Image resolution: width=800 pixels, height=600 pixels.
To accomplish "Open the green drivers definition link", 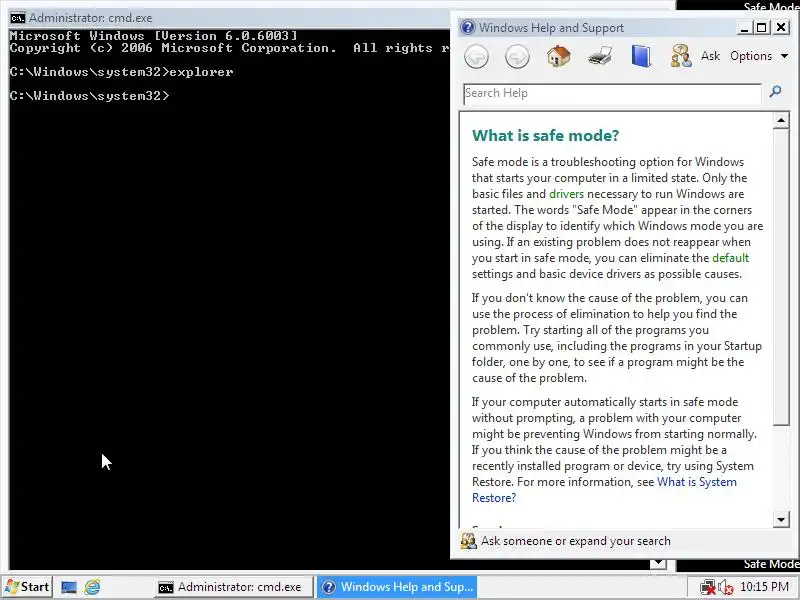I will tap(566, 194).
